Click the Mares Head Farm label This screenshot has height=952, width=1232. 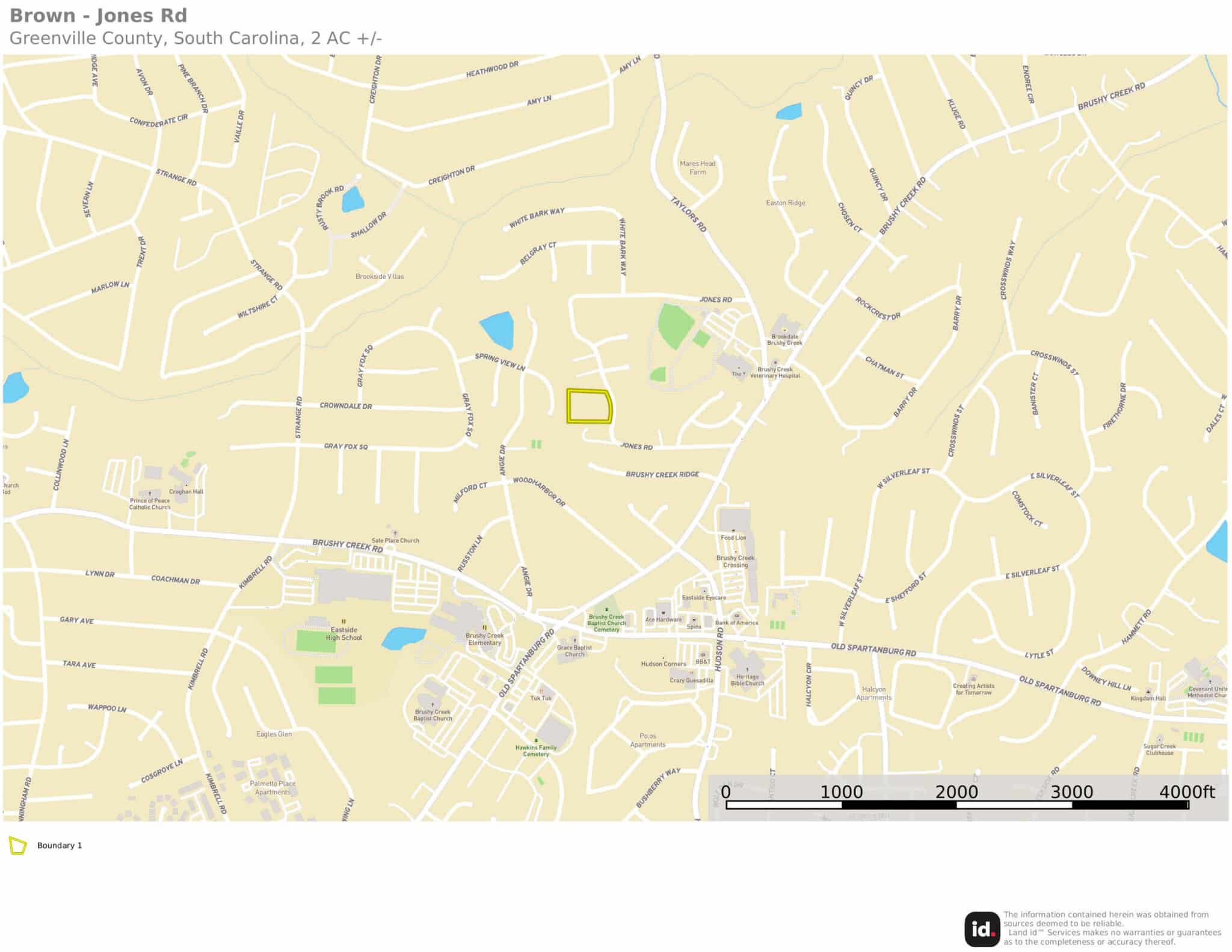click(697, 168)
